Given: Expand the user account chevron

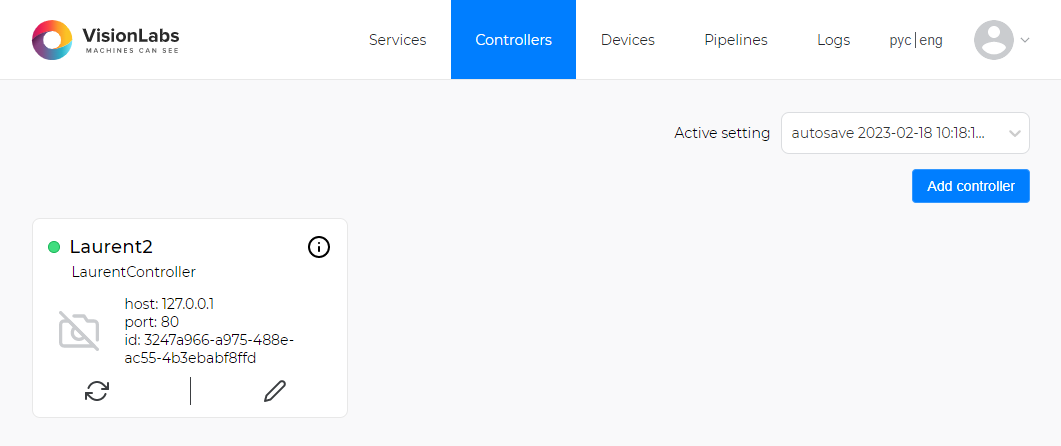Looking at the screenshot, I should (1024, 40).
